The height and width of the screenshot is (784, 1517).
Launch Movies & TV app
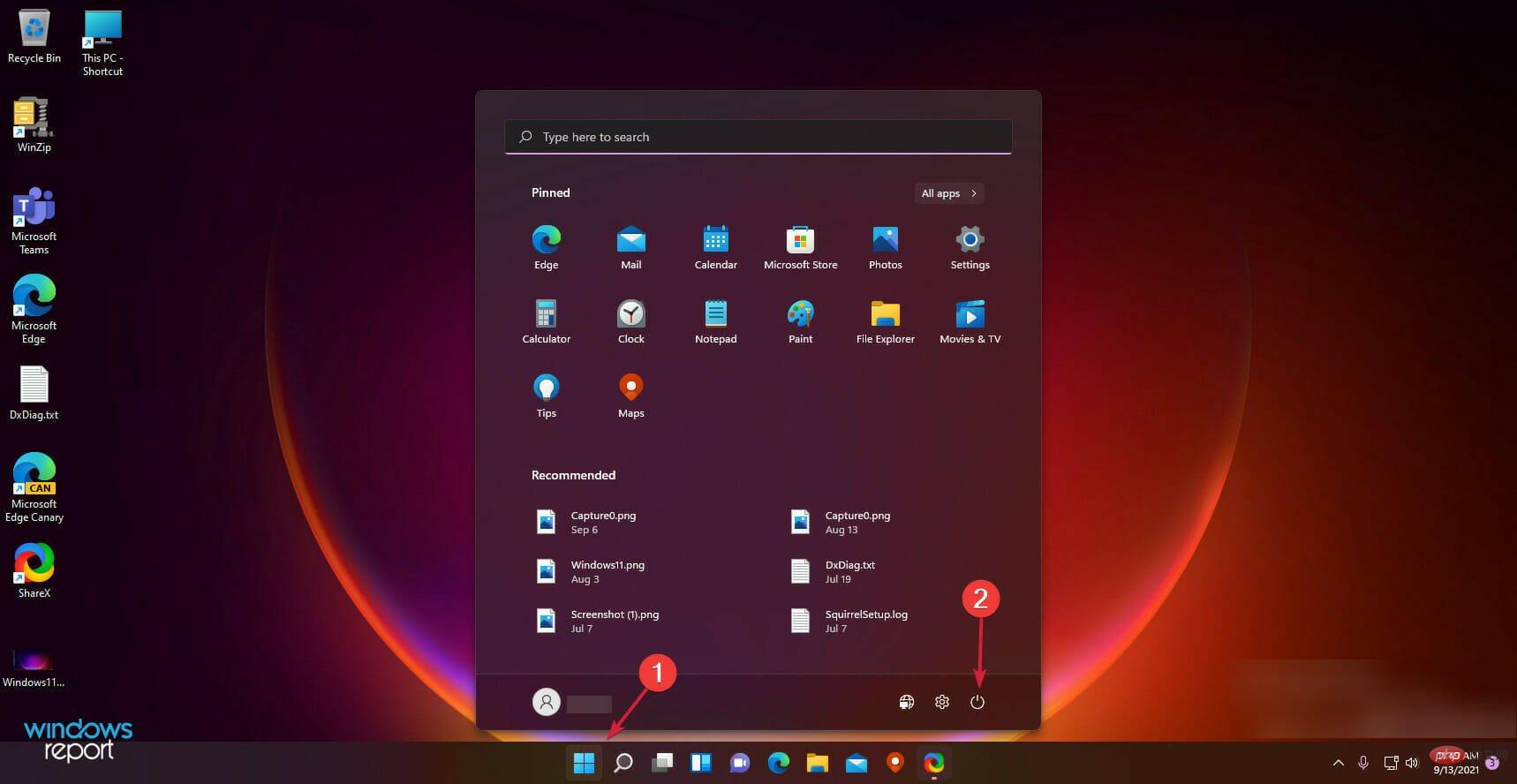[x=970, y=322]
